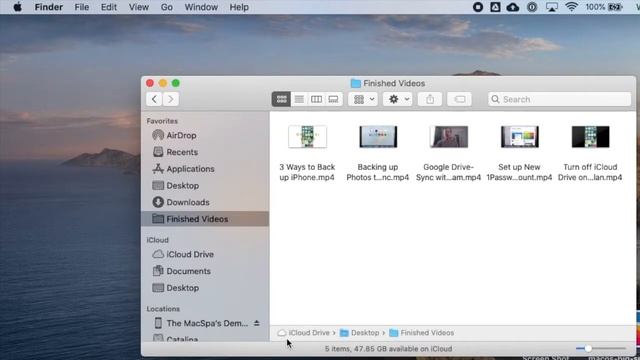Screen dimensions: 640x360
Task: Click the file name Google Drive- Sync wit...am.mp4
Action: point(449,172)
